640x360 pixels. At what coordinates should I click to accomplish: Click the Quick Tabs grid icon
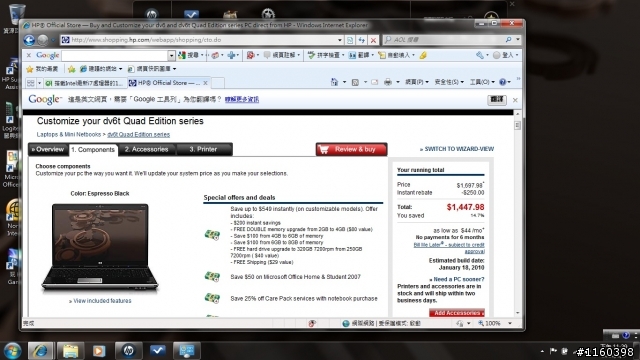(31, 83)
